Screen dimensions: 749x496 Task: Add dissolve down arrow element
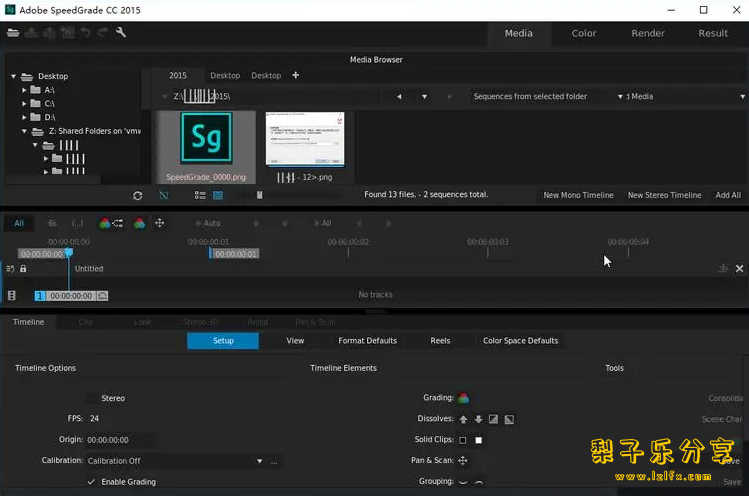[x=479, y=419]
